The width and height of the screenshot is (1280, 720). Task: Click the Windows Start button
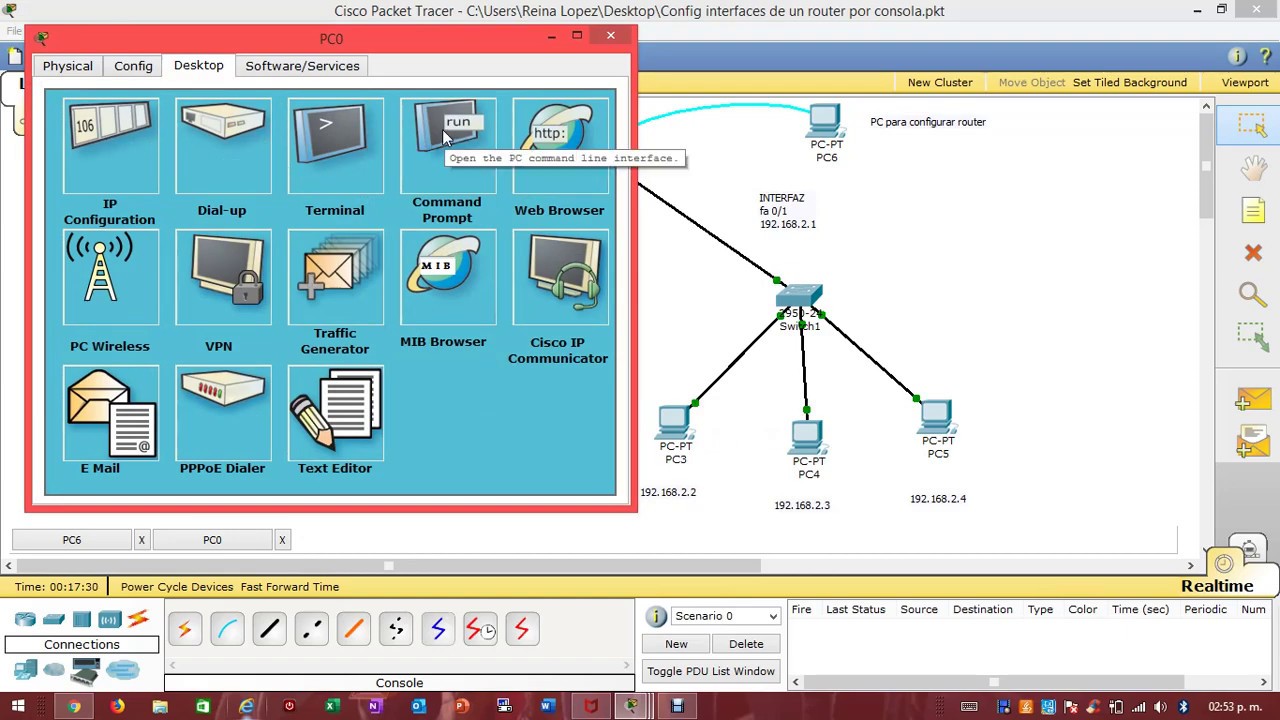(18, 707)
